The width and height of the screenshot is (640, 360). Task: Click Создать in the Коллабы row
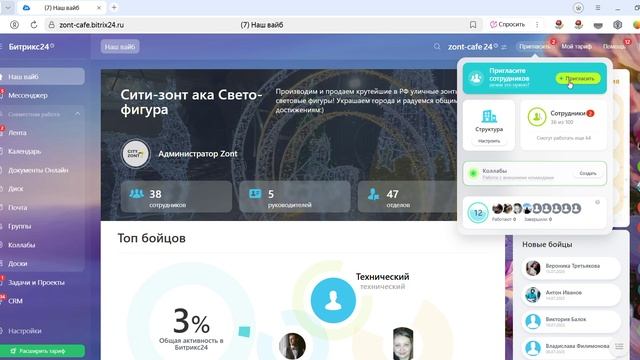(588, 173)
